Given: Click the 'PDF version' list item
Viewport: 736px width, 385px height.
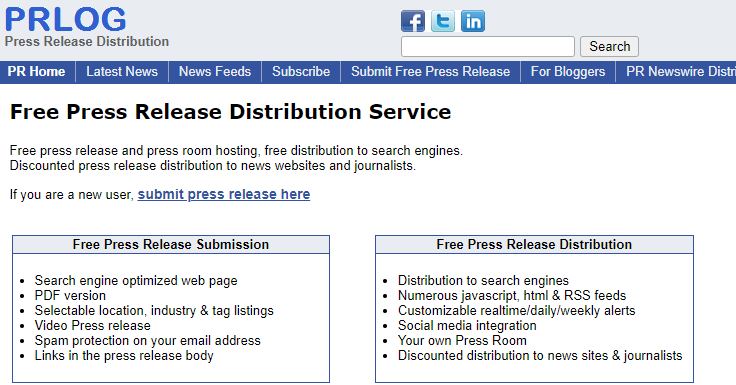Looking at the screenshot, I should pos(70,296).
